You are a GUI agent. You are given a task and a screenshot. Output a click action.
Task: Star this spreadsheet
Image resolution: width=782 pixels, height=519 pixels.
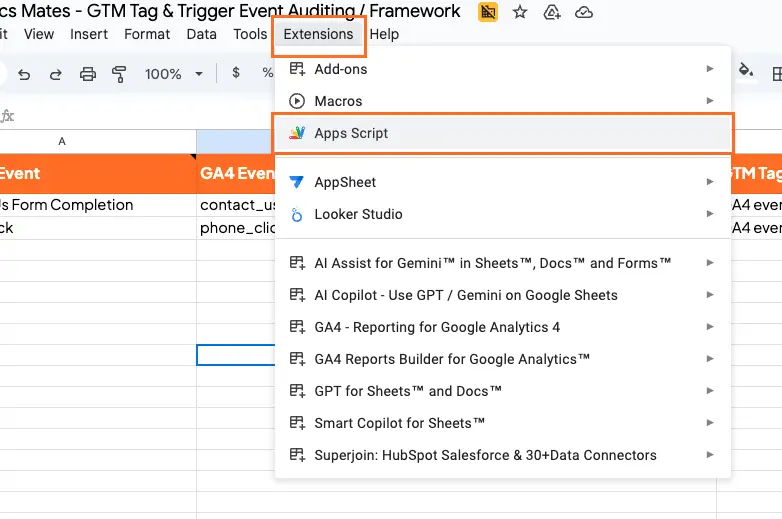click(x=520, y=12)
